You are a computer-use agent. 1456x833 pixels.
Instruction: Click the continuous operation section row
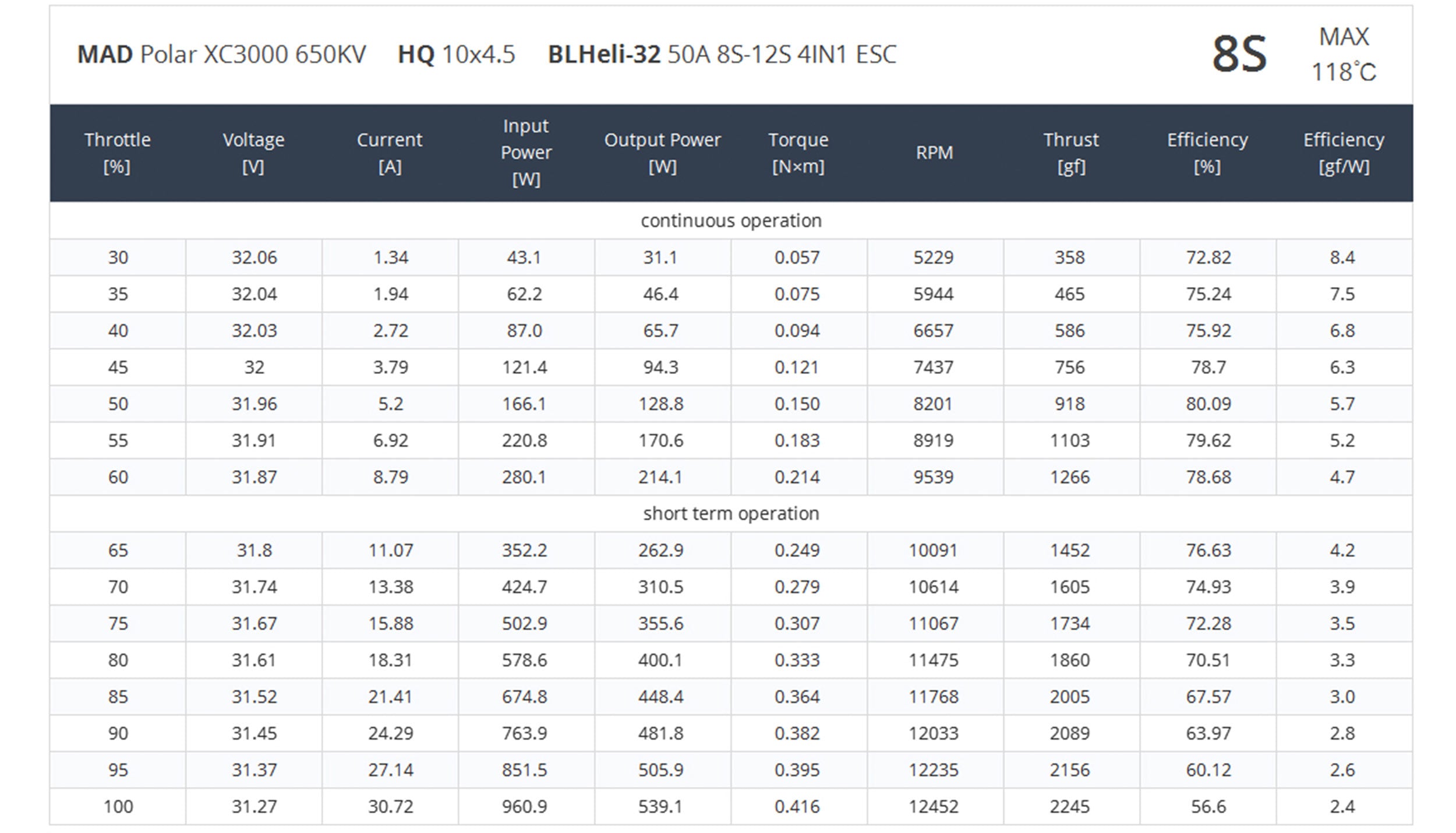[x=731, y=221]
